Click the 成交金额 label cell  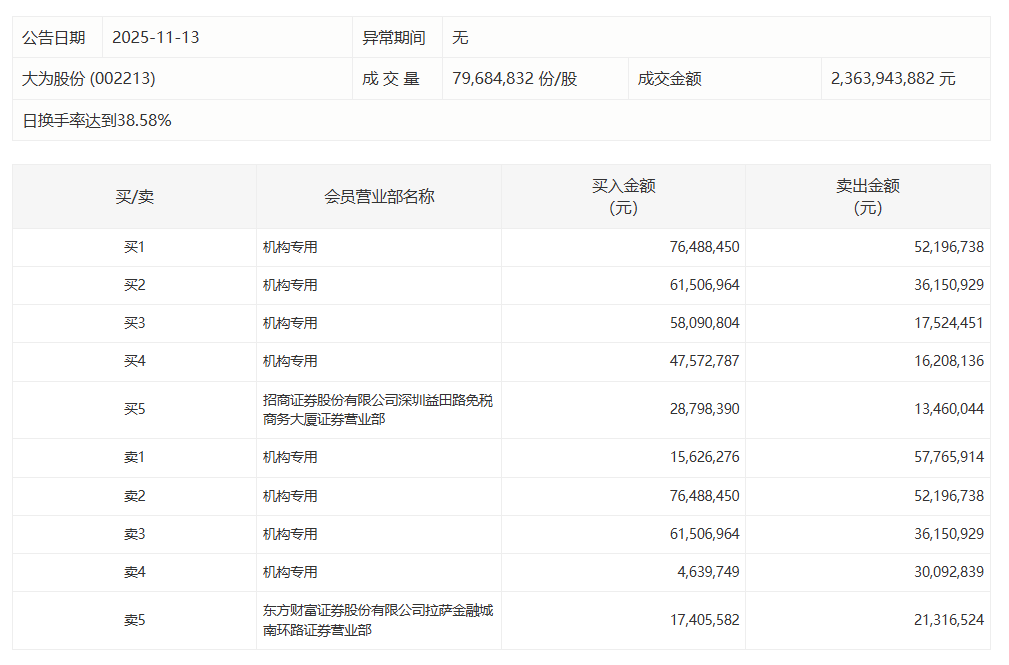[670, 79]
